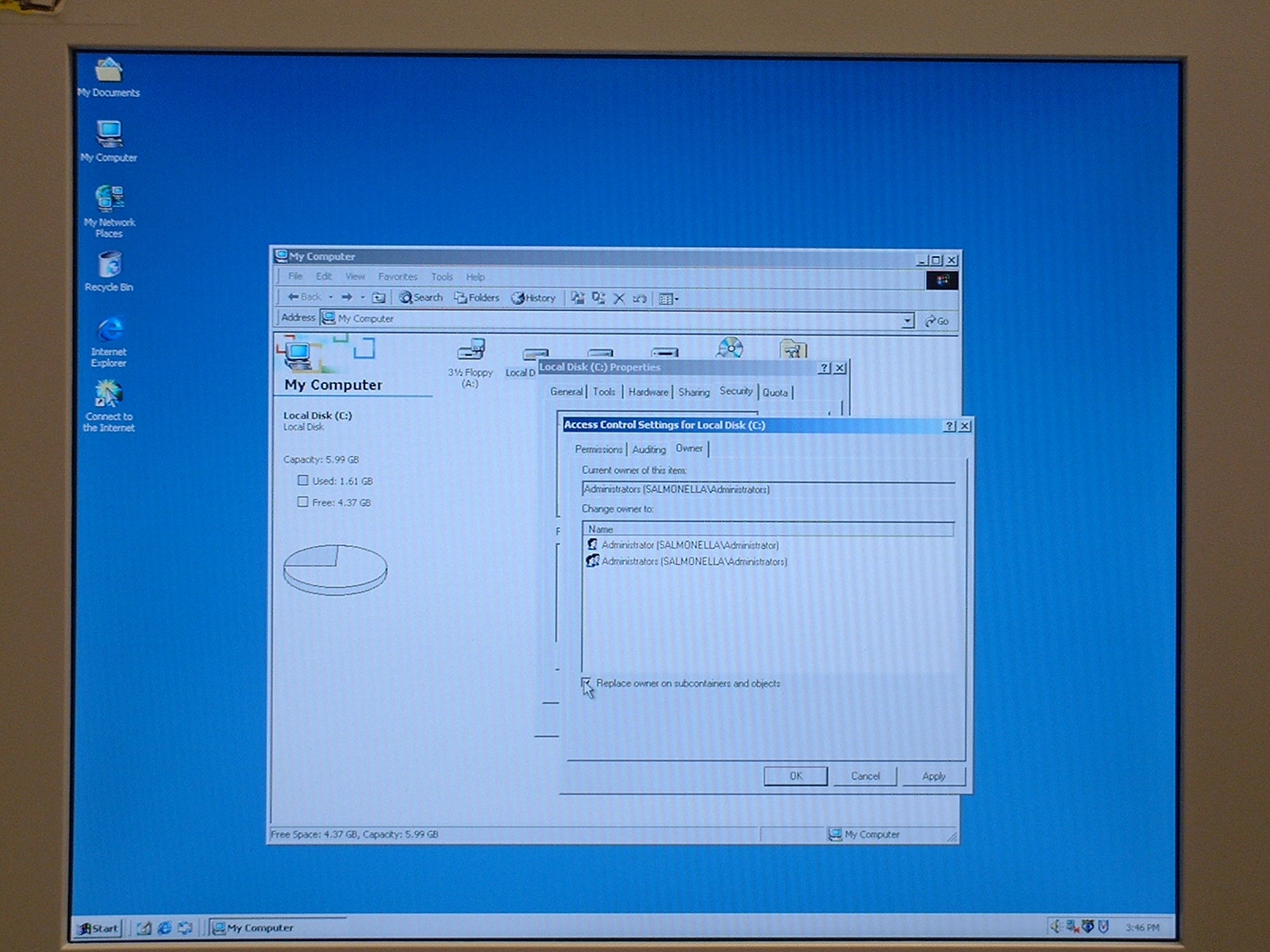Select the 3½ Floppy (A:) drive icon
1270x952 pixels.
point(471,351)
